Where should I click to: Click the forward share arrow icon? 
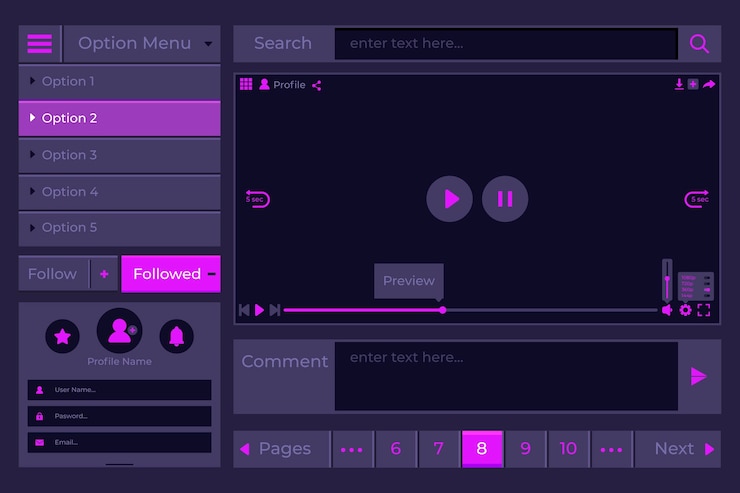pos(709,84)
